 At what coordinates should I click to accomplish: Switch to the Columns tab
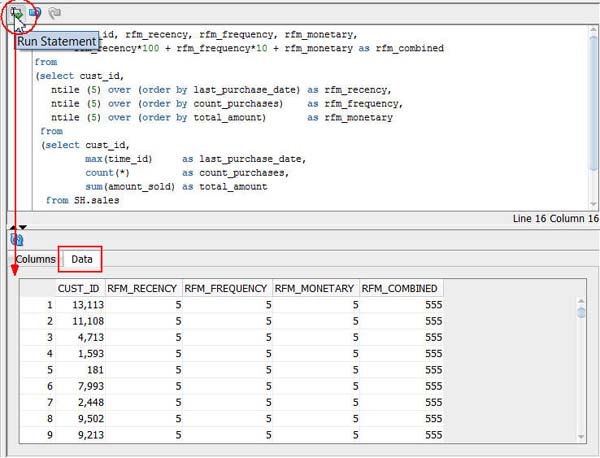[x=35, y=260]
